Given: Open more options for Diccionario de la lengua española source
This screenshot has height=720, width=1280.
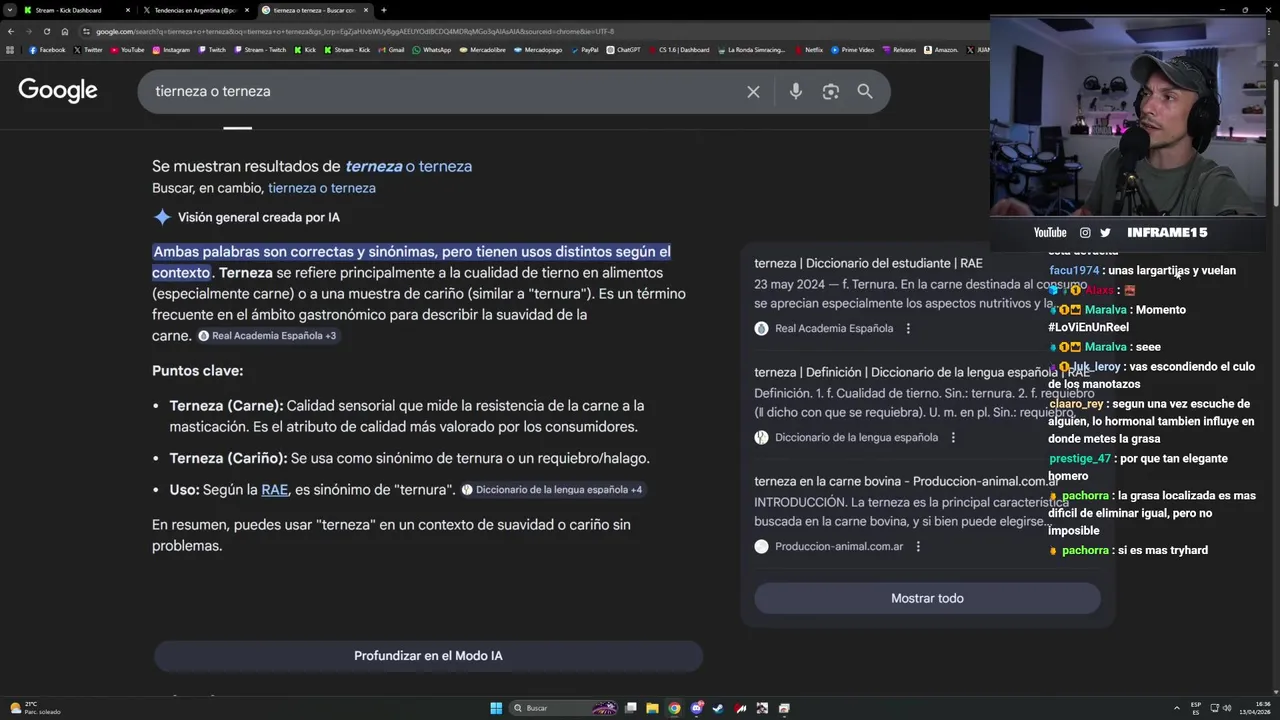Looking at the screenshot, I should (953, 437).
